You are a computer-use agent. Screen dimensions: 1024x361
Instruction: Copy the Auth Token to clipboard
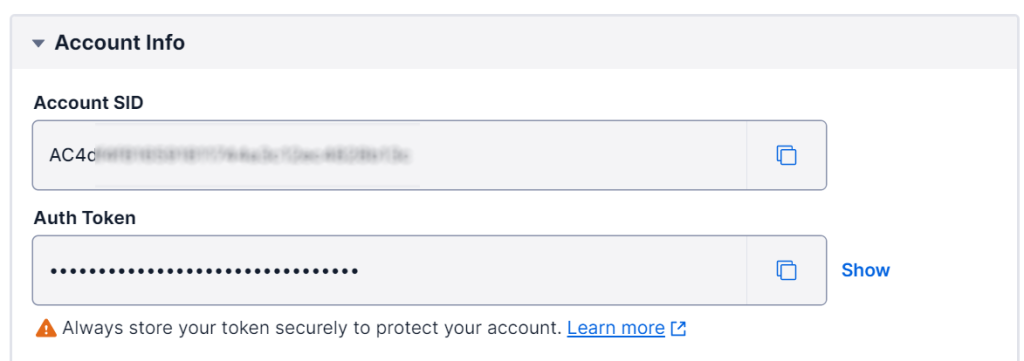[786, 270]
